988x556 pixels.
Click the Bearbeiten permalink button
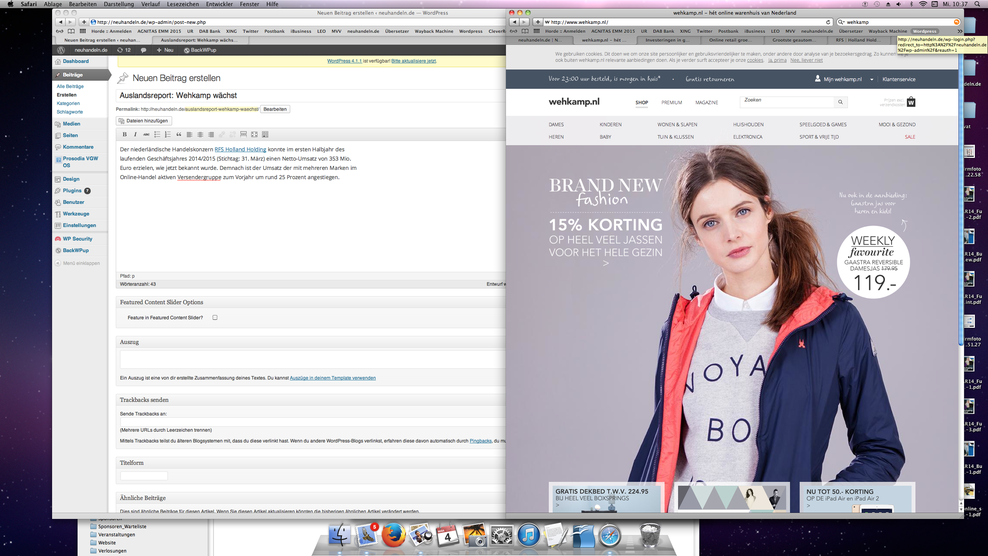tap(275, 109)
